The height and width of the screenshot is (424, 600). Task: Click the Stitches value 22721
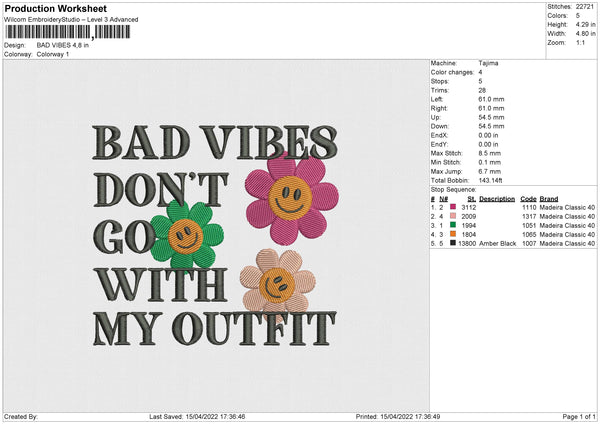pyautogui.click(x=585, y=7)
